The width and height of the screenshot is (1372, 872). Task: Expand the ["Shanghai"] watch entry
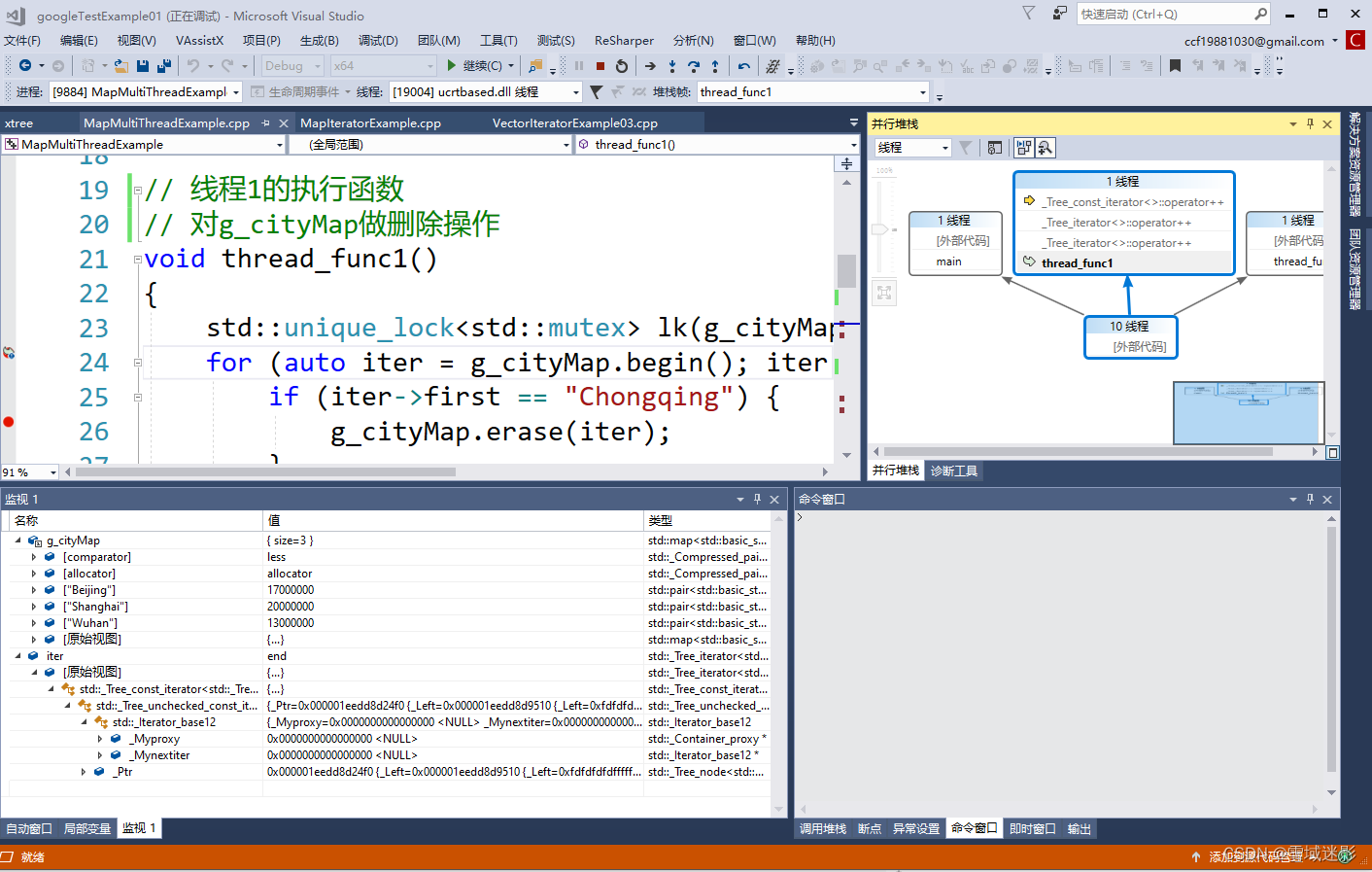34,607
